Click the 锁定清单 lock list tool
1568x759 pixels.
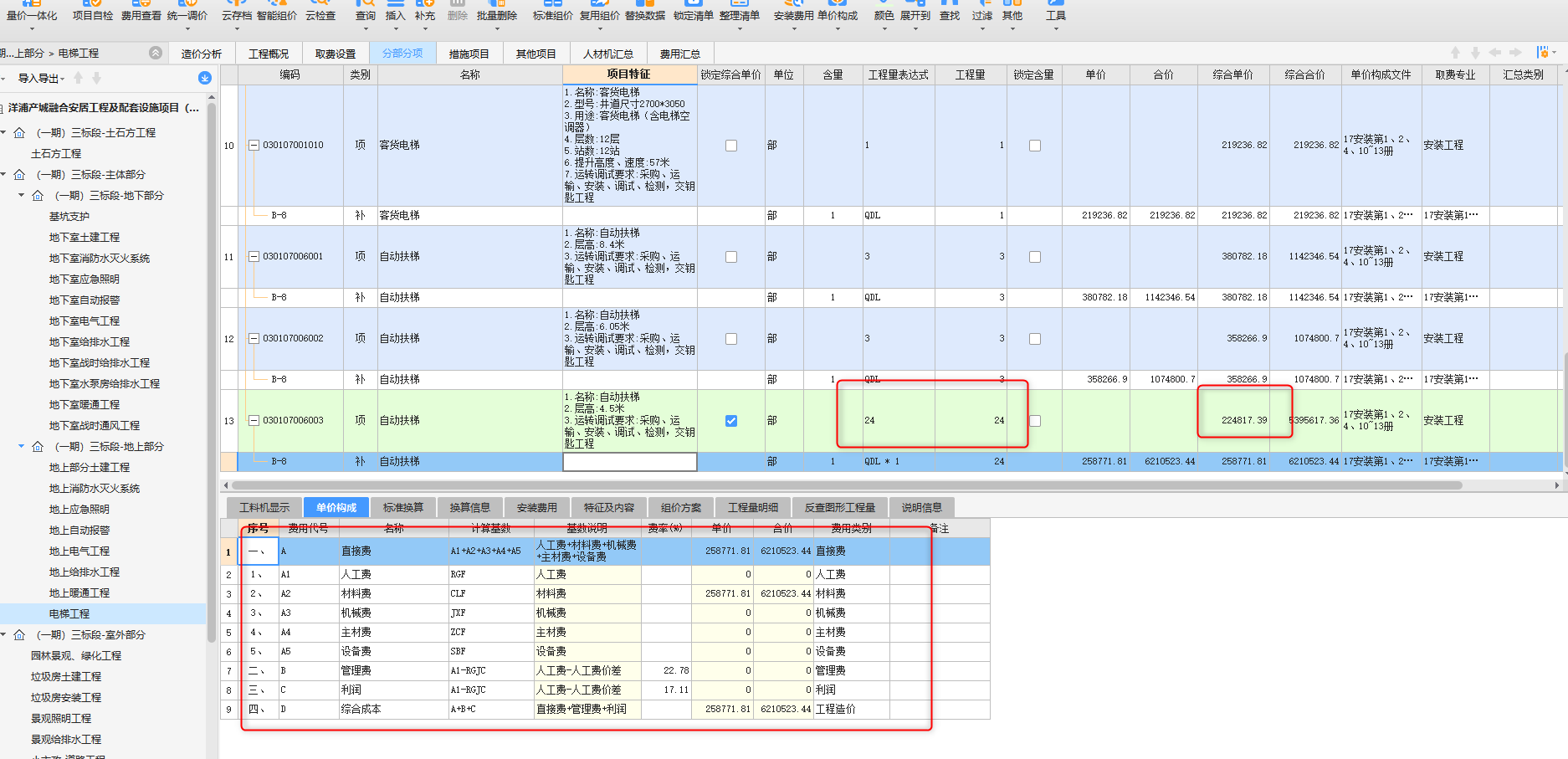[694, 12]
